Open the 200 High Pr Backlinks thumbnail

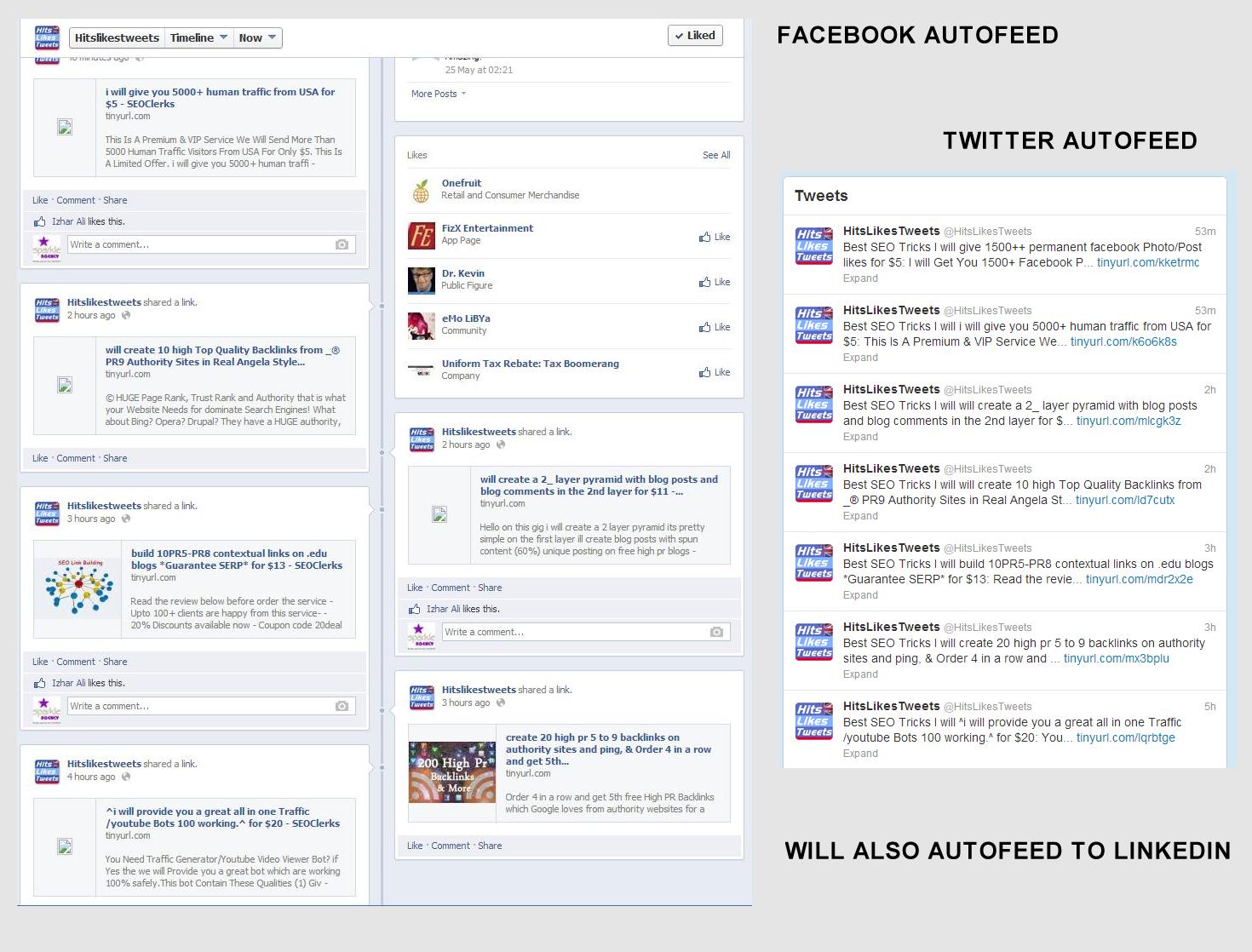click(x=452, y=771)
